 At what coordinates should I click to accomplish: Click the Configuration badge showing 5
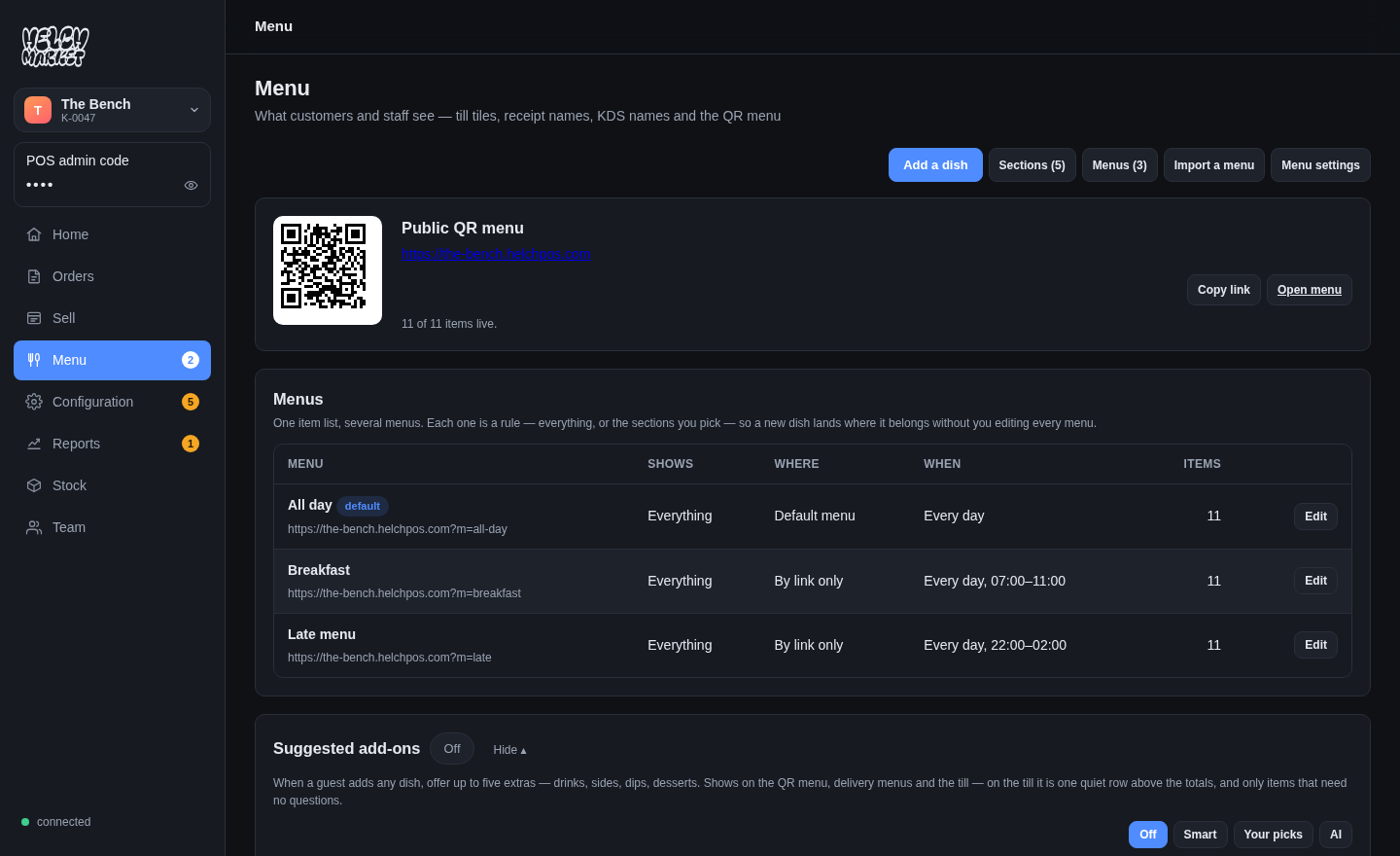point(191,402)
